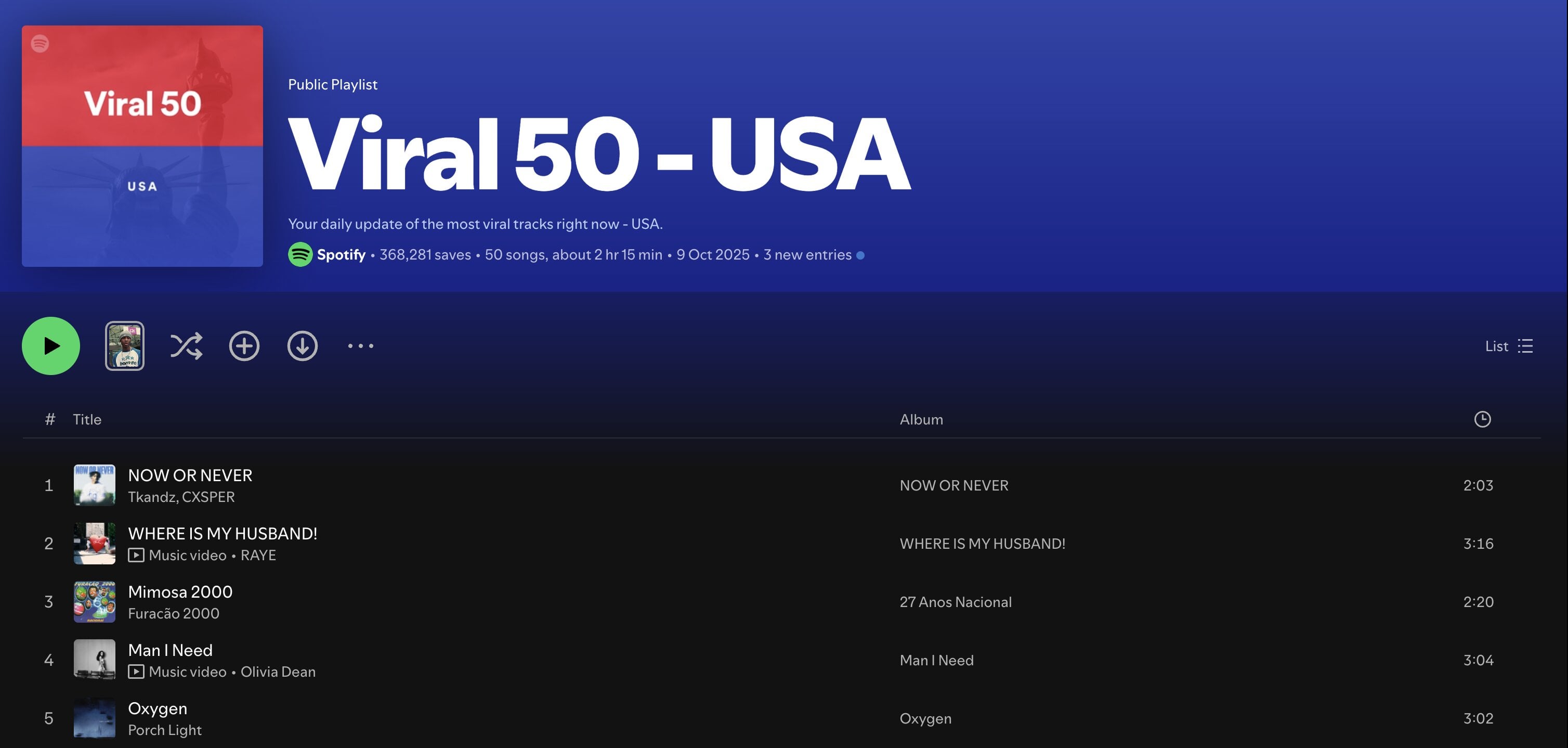Open the Spotify profile link
The image size is (1568, 748).
coord(341,254)
